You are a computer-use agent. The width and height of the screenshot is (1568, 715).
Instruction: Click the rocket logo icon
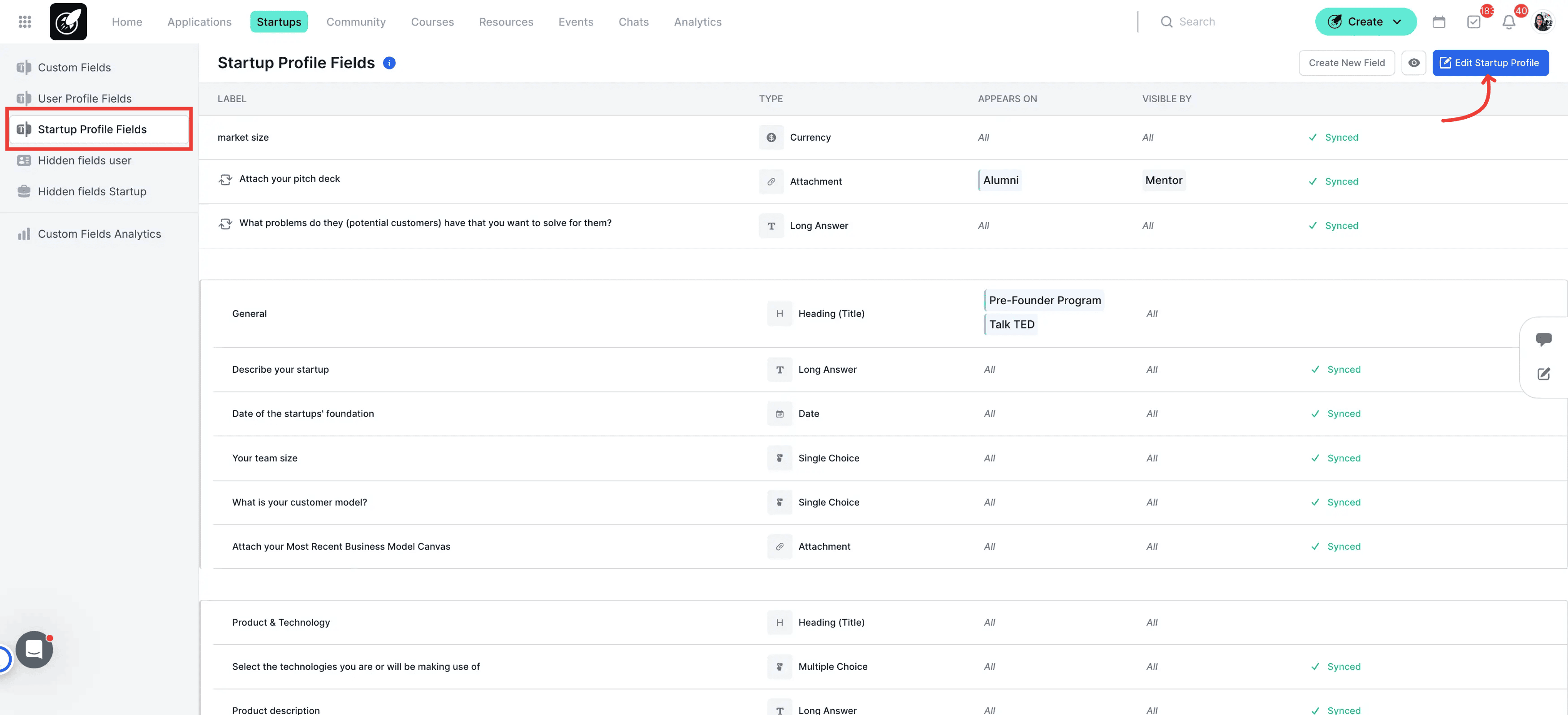tap(68, 22)
